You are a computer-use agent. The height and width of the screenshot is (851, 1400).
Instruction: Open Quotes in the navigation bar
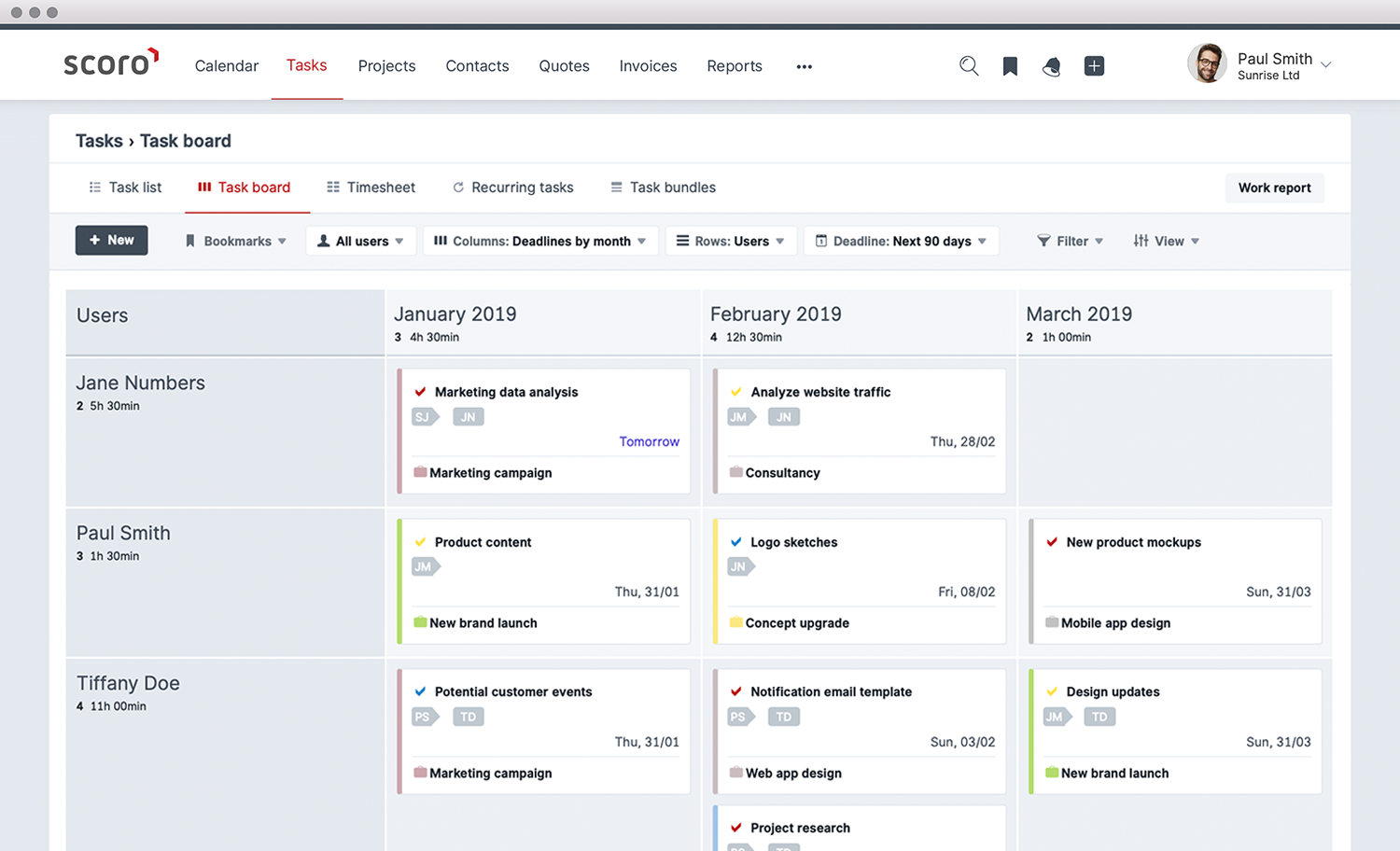pyautogui.click(x=565, y=66)
